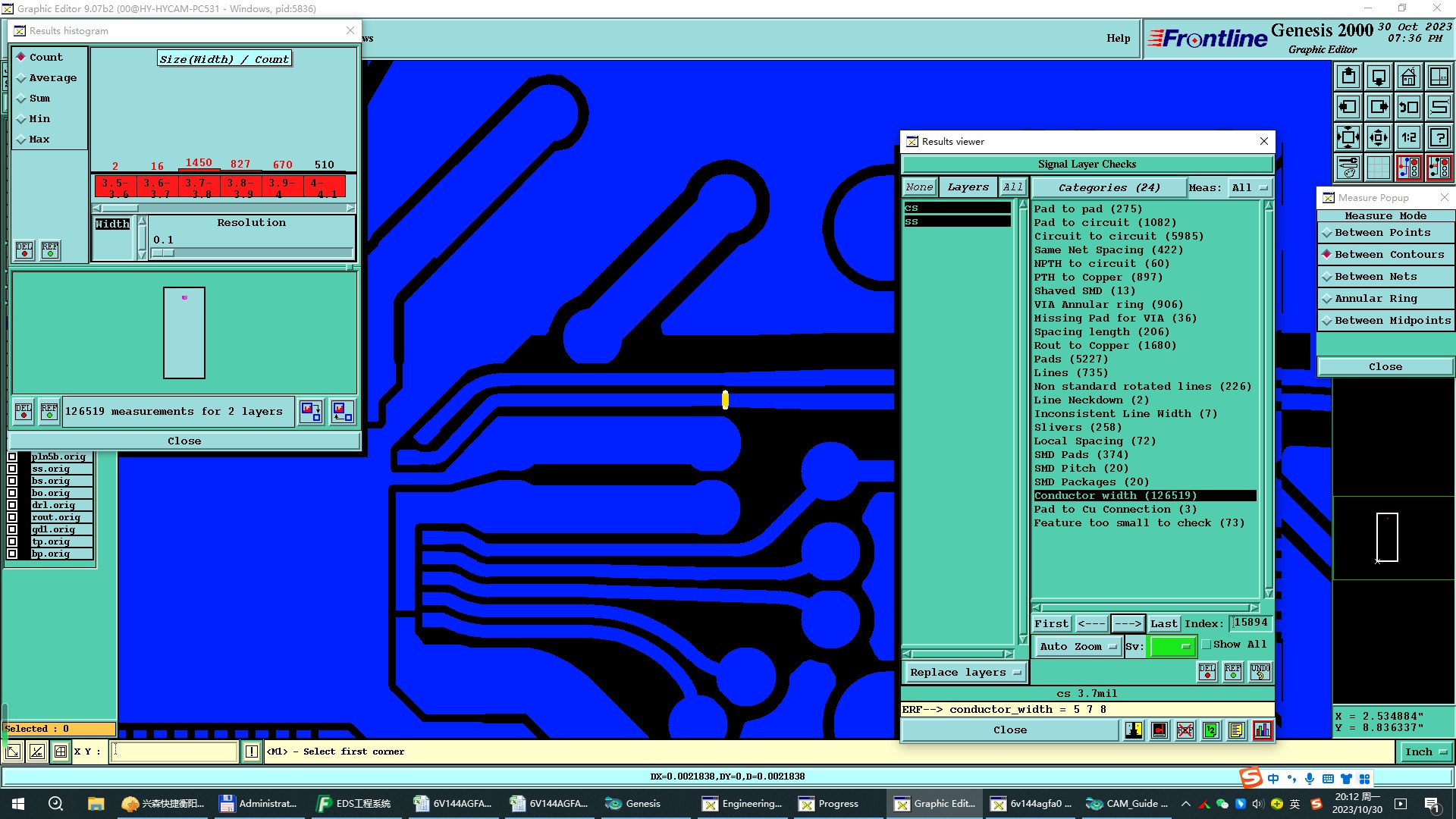The image size is (1456, 819).
Task: Click the 1:2 zoom ratio icon
Action: tap(1408, 137)
